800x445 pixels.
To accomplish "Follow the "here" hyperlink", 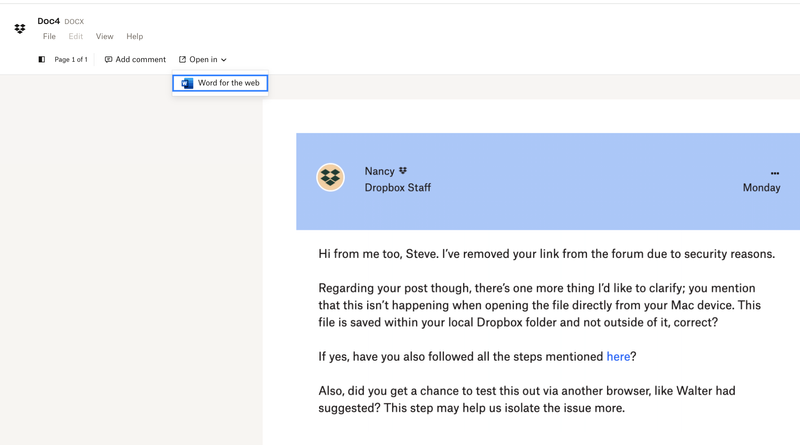I will [618, 357].
